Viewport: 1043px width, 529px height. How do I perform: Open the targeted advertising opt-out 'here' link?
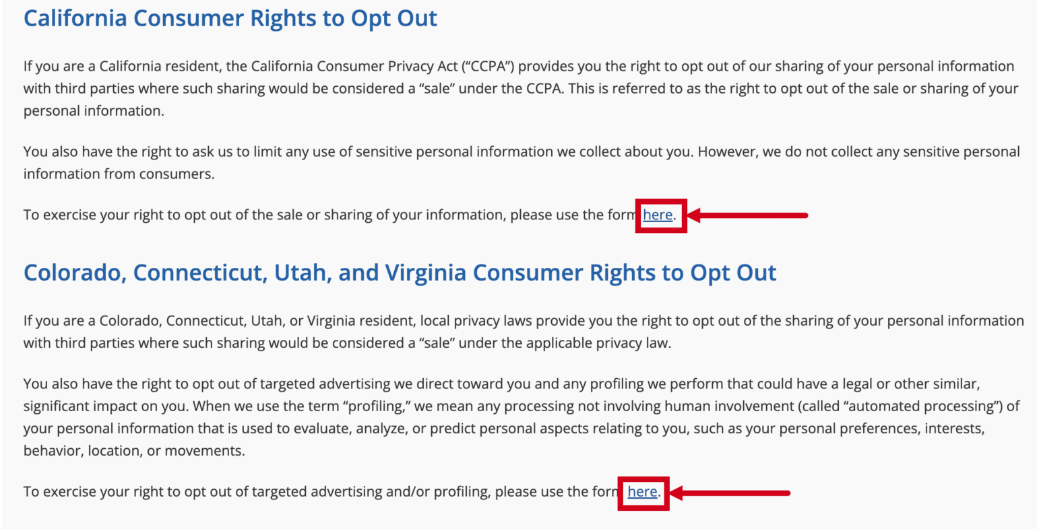coord(642,492)
